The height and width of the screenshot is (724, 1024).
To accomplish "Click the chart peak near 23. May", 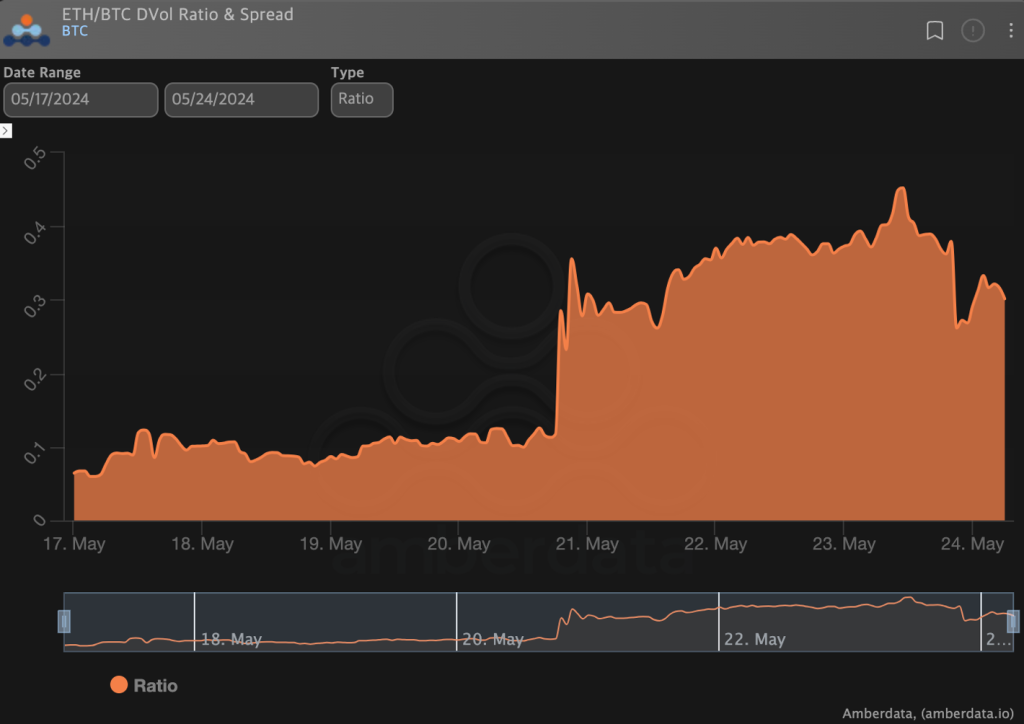I will (x=901, y=189).
